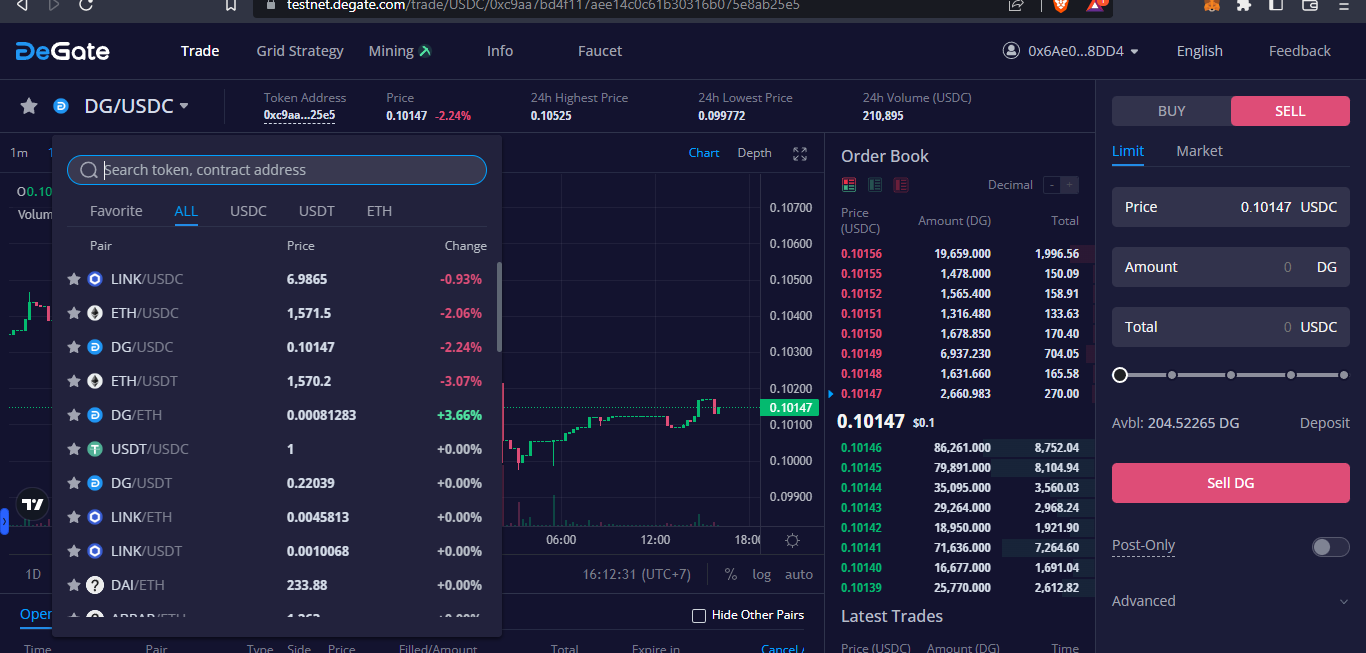Select the USDT pairs tab
The image size is (1366, 653).
[317, 211]
